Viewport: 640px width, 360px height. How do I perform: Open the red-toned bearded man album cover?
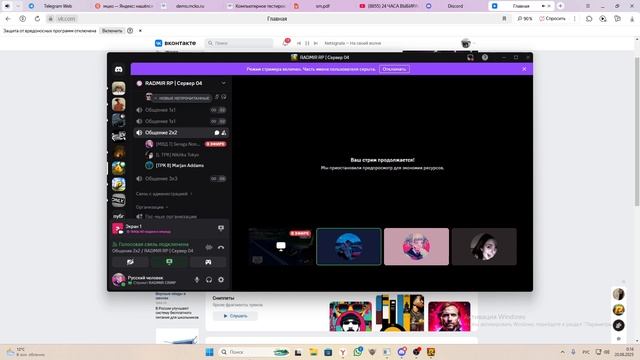pyautogui.click(x=449, y=316)
